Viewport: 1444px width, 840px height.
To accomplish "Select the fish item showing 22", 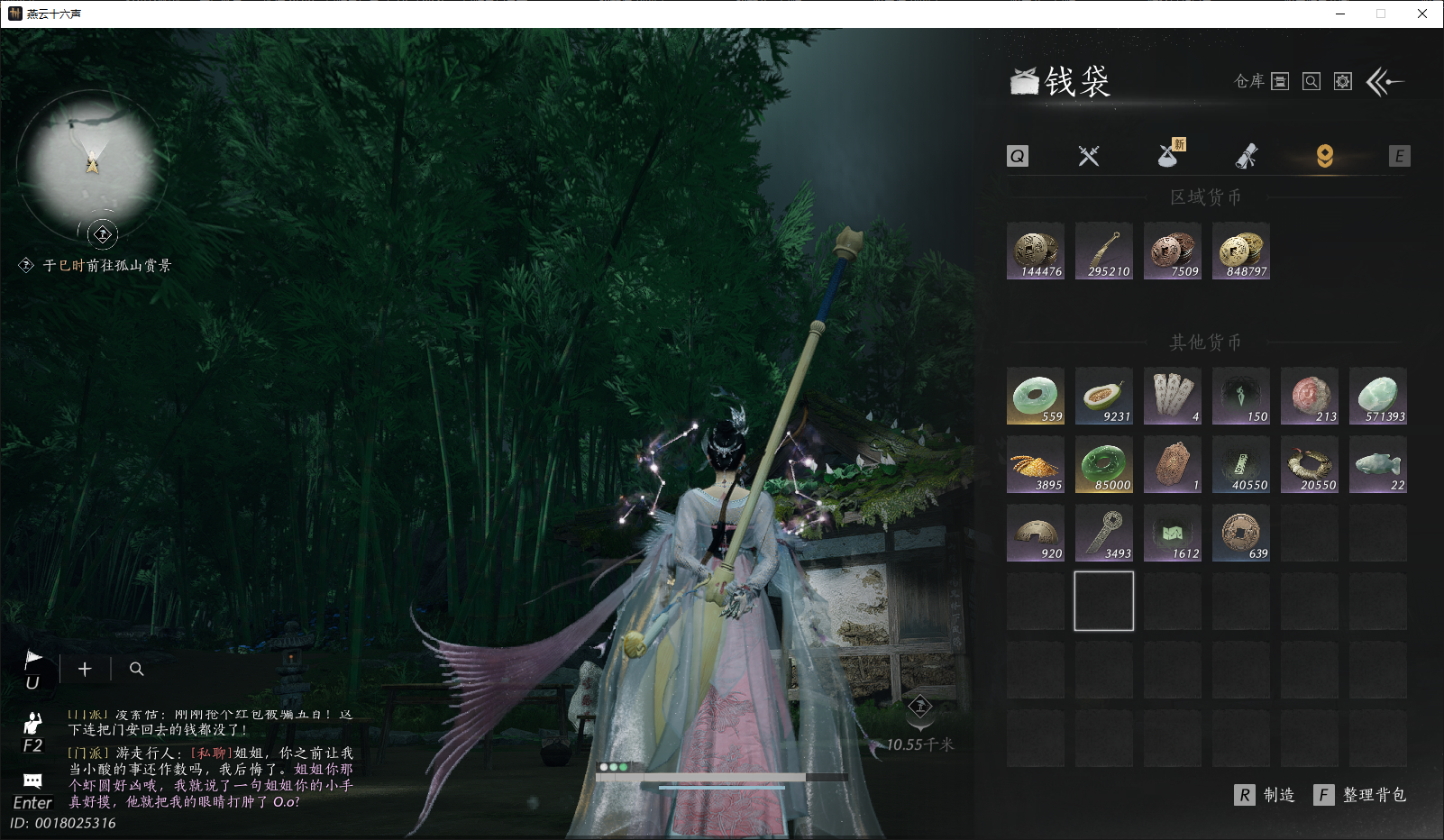I will [x=1378, y=465].
